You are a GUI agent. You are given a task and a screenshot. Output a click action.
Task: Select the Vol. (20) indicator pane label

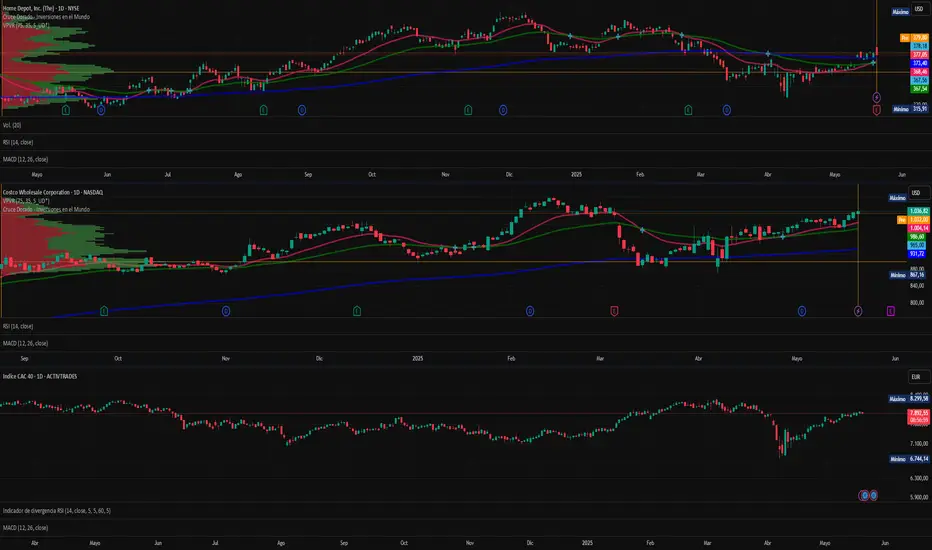pos(12,126)
